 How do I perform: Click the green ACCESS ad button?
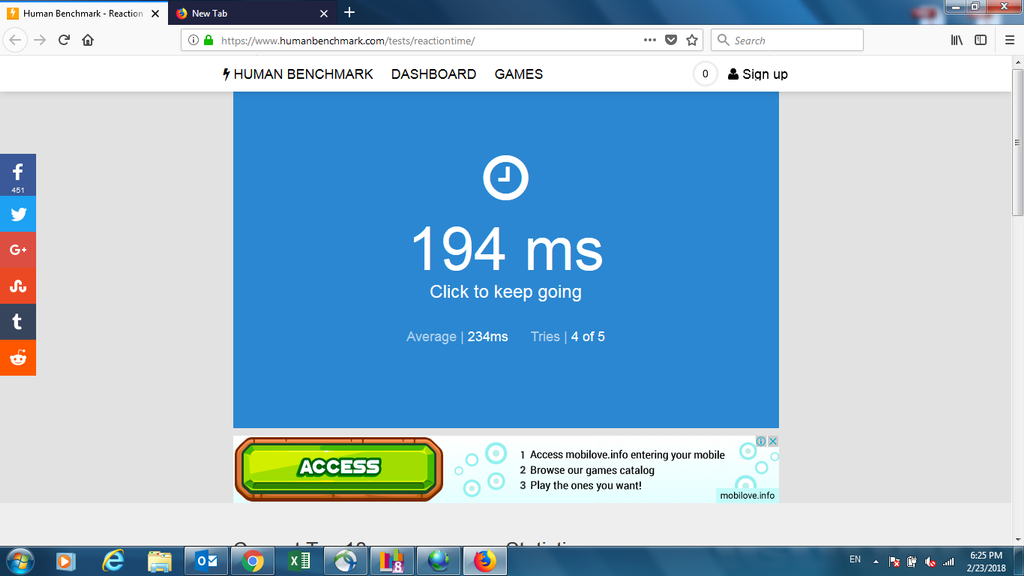point(338,469)
